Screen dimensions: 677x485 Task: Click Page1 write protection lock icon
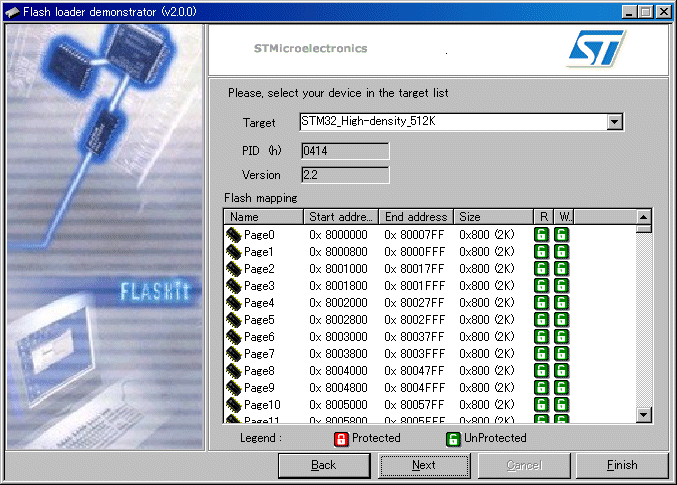(561, 251)
